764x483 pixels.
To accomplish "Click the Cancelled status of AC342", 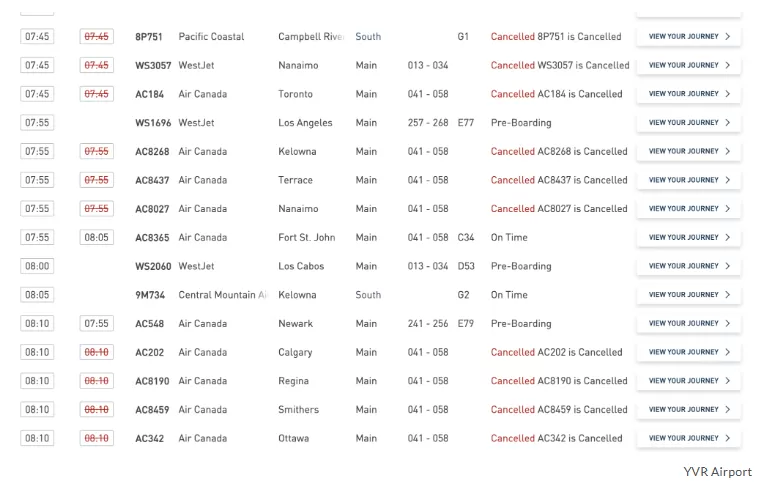I will [513, 438].
